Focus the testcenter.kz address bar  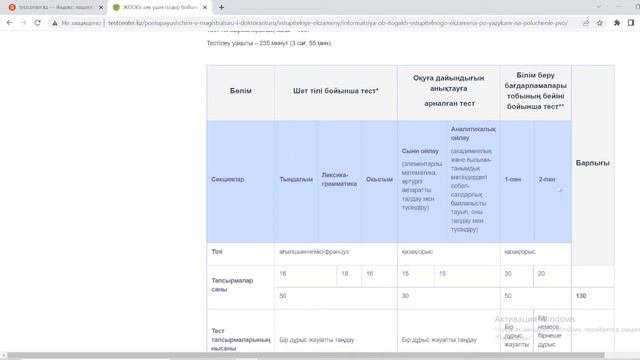click(x=338, y=23)
